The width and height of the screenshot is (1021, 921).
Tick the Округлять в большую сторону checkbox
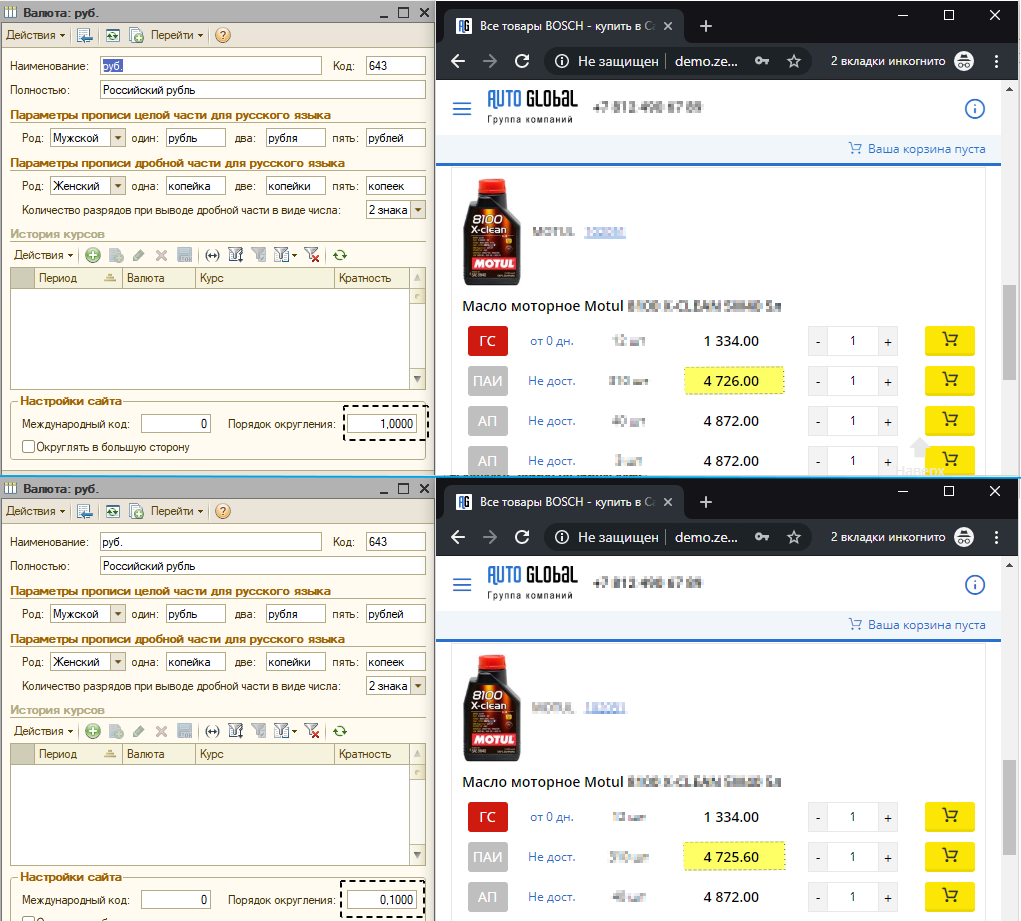(29, 447)
